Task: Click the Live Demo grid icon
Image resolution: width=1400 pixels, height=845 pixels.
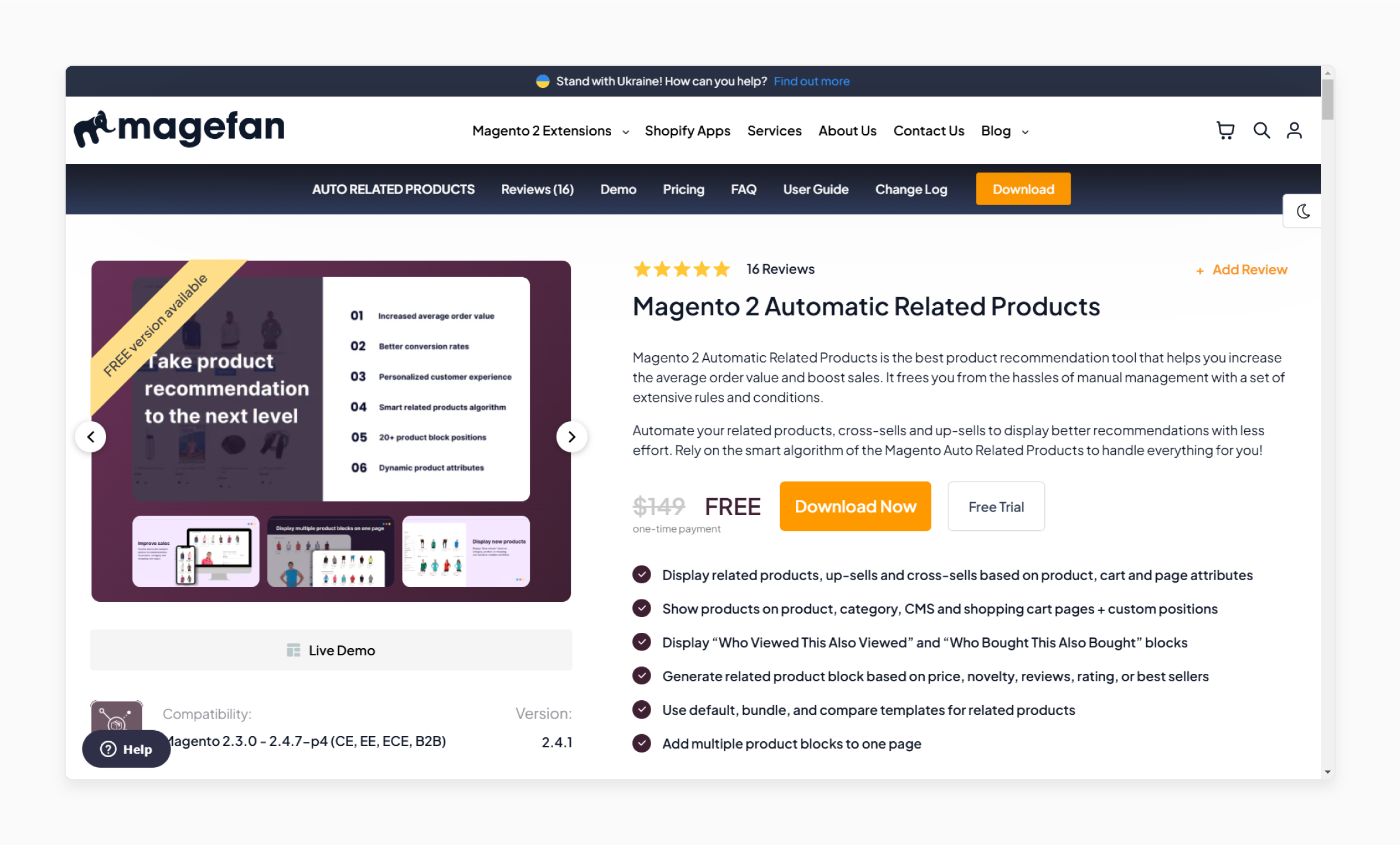Action: pyautogui.click(x=293, y=650)
